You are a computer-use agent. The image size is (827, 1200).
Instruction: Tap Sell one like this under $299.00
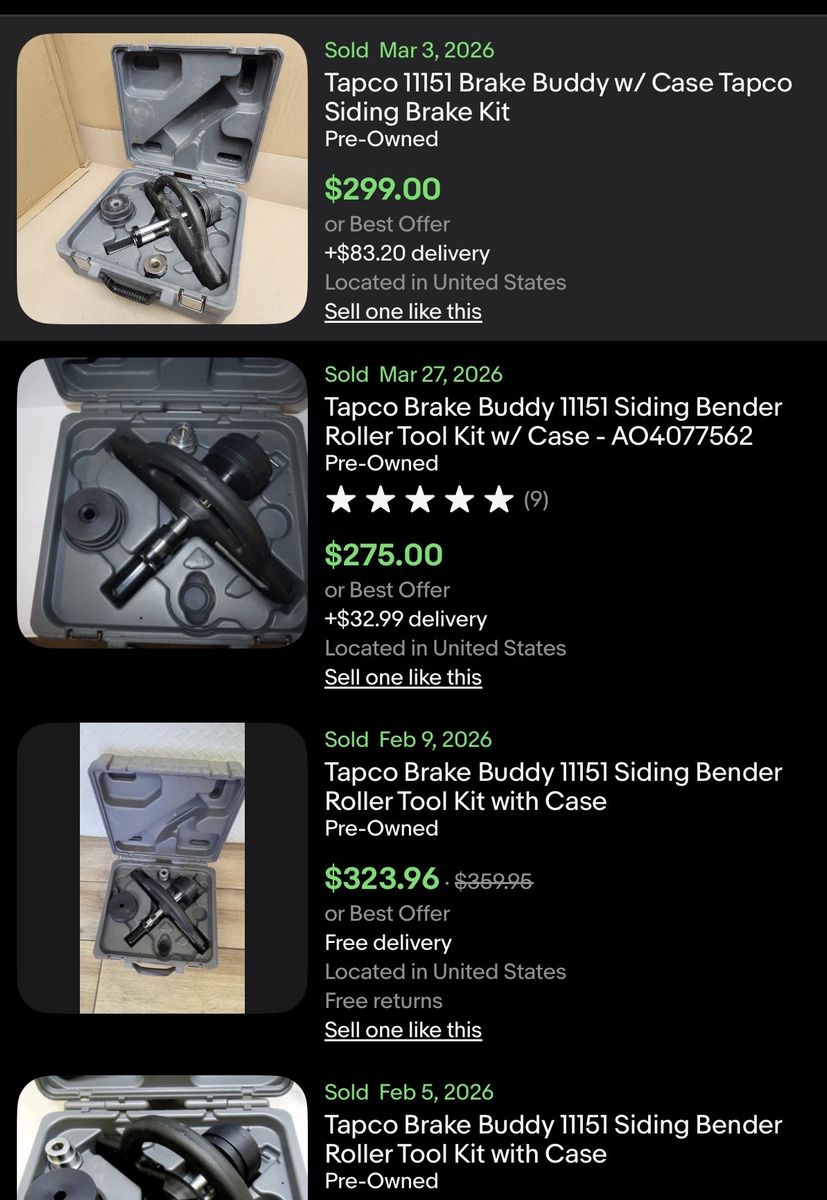pyautogui.click(x=403, y=311)
